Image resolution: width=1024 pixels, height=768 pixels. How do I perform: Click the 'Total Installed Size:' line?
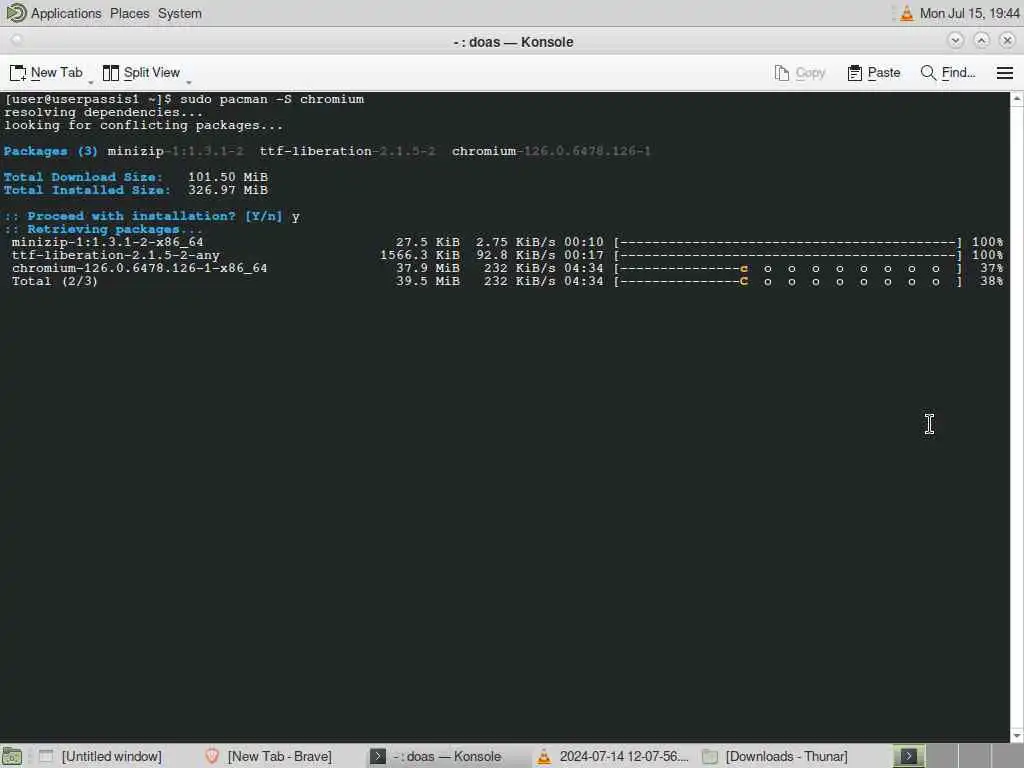pyautogui.click(x=136, y=190)
